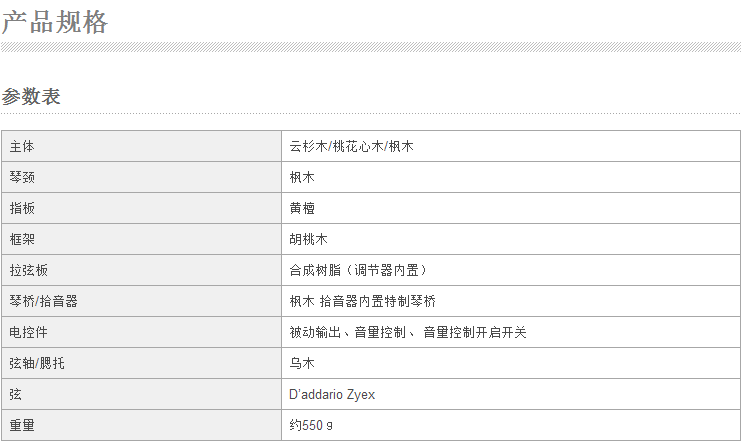This screenshot has width=754, height=448.
Task: Click the D'addario Zyex string value
Action: 332,394
